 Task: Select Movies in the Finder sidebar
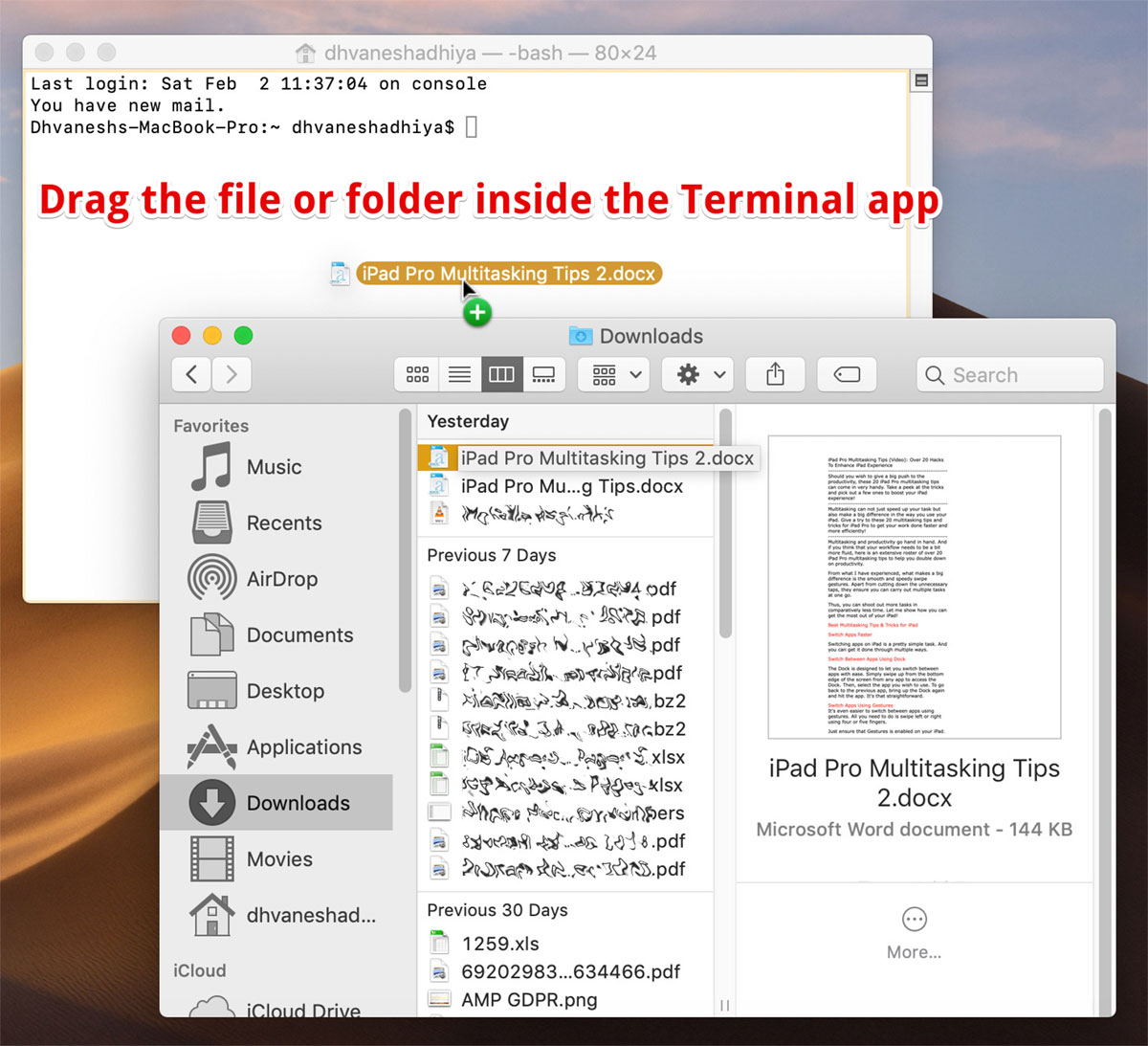pyautogui.click(x=279, y=858)
